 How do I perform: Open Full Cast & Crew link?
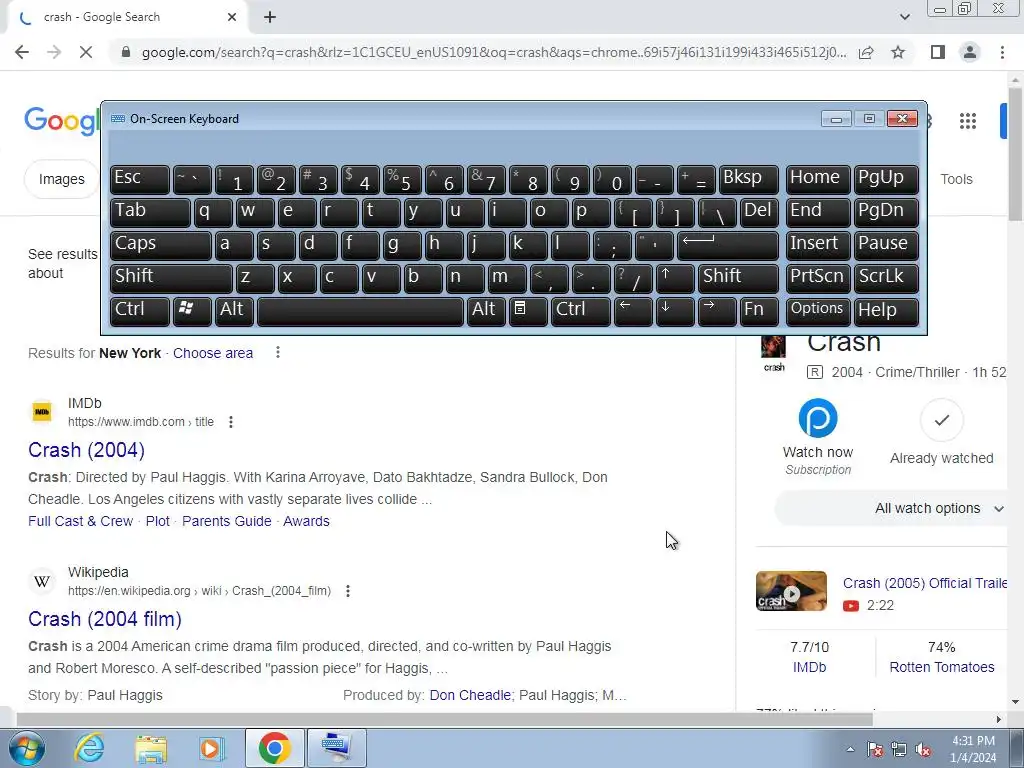(80, 521)
